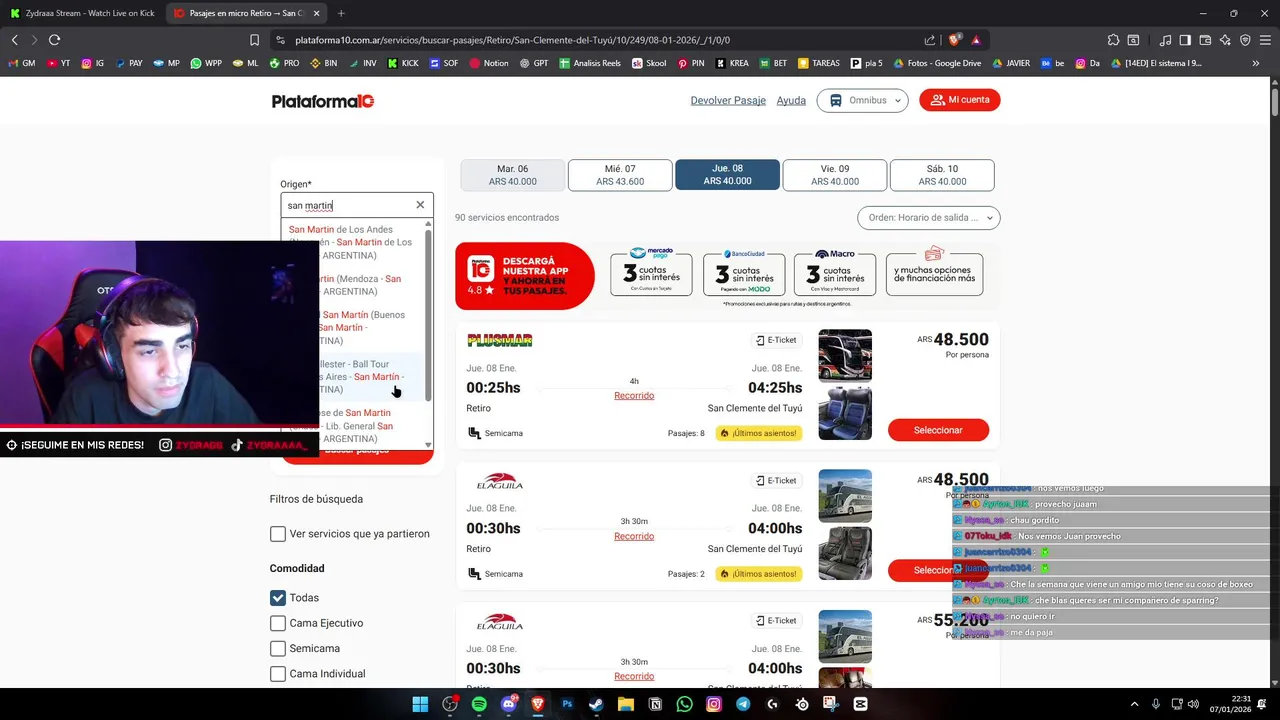Click E-Ticket badge on Plusmar service

[x=777, y=341]
